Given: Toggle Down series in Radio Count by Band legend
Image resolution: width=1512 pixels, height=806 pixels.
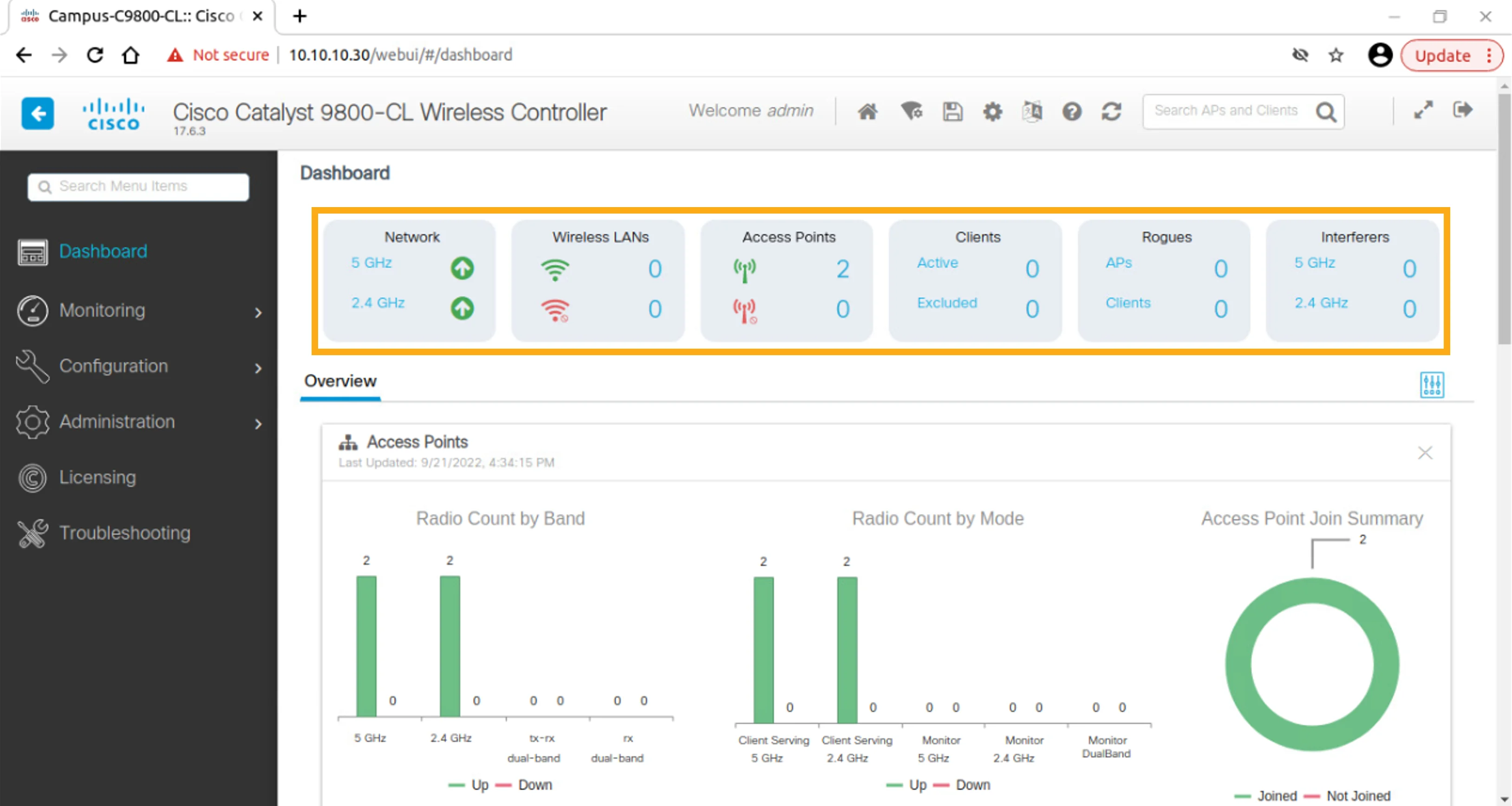Looking at the screenshot, I should click(x=524, y=785).
